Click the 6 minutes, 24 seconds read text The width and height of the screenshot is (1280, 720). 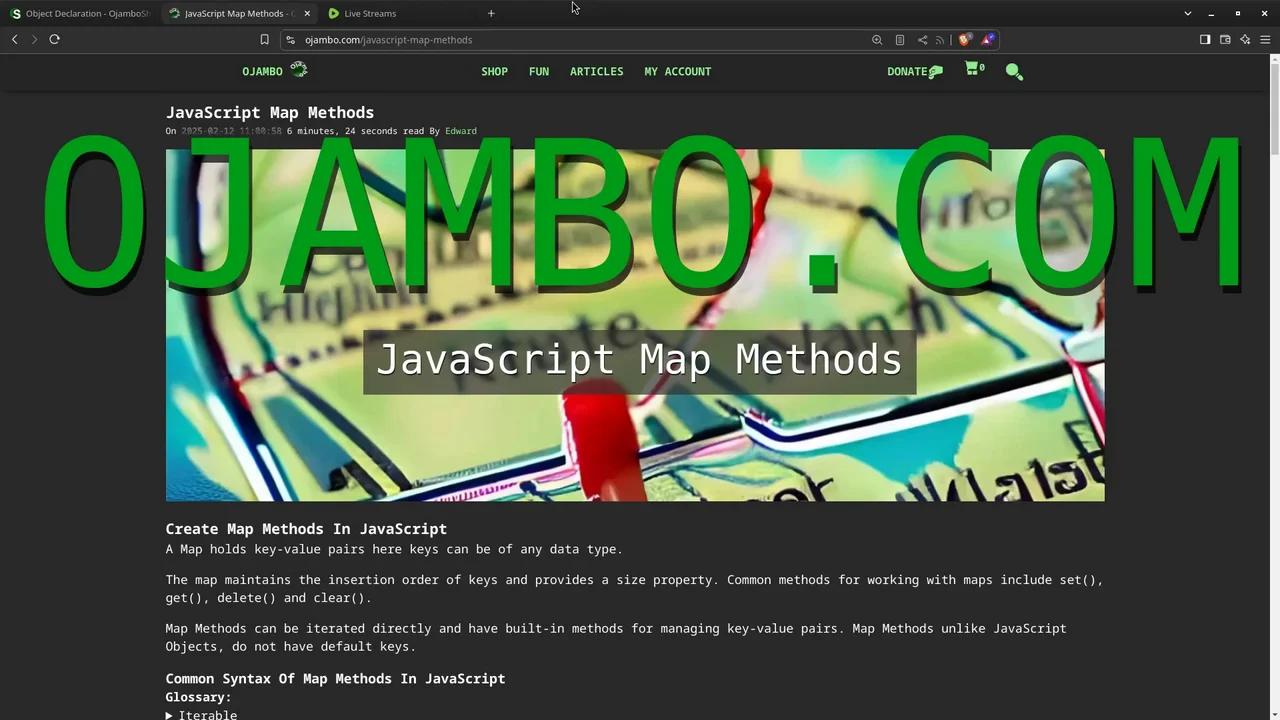(356, 131)
